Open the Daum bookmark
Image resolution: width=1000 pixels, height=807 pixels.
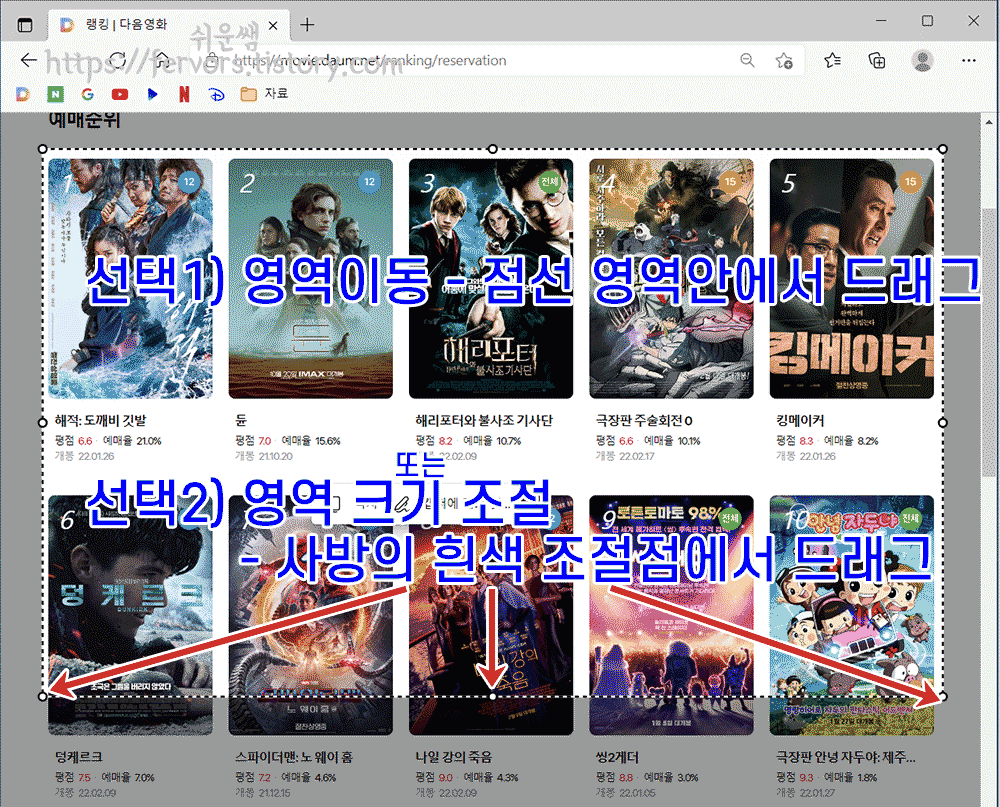[x=22, y=94]
